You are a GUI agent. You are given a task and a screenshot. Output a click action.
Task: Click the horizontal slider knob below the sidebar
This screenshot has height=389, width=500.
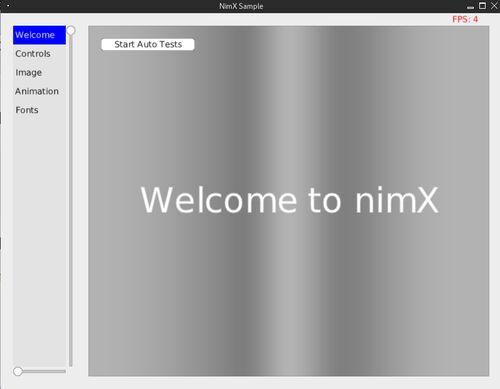pyautogui.click(x=18, y=371)
